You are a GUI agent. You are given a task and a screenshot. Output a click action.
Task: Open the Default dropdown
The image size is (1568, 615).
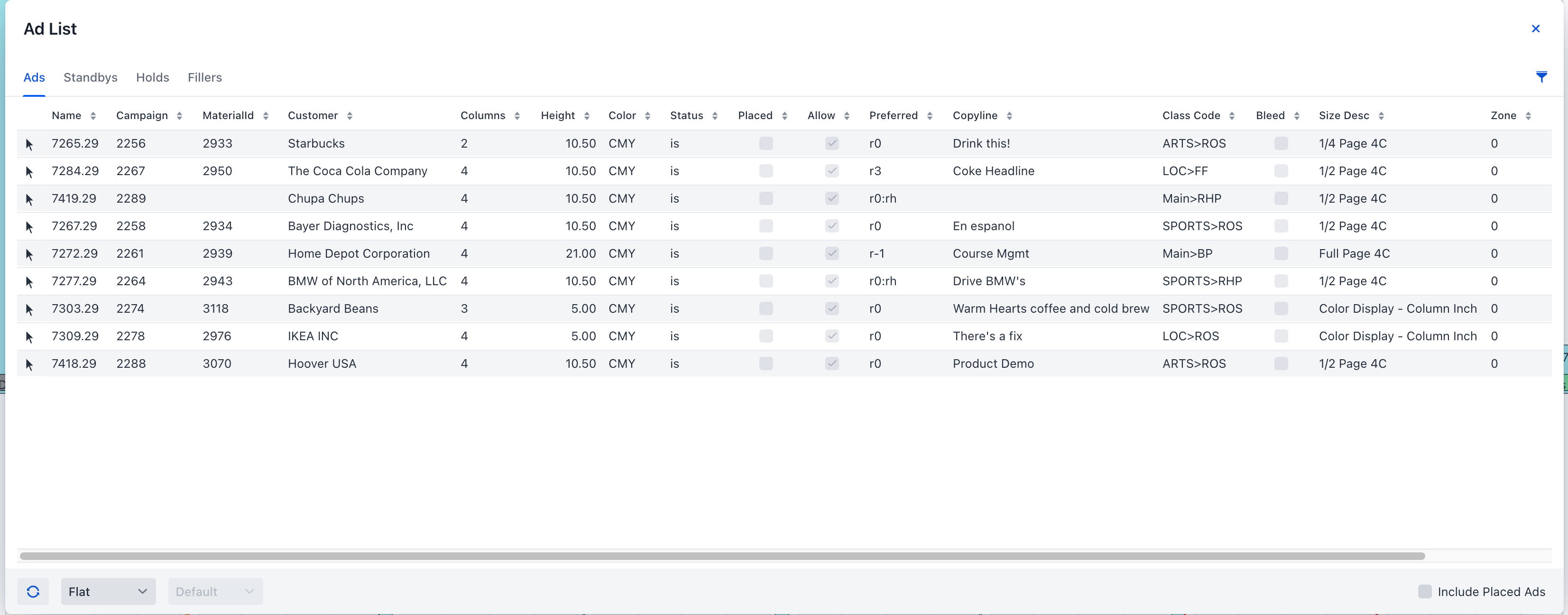(x=215, y=591)
